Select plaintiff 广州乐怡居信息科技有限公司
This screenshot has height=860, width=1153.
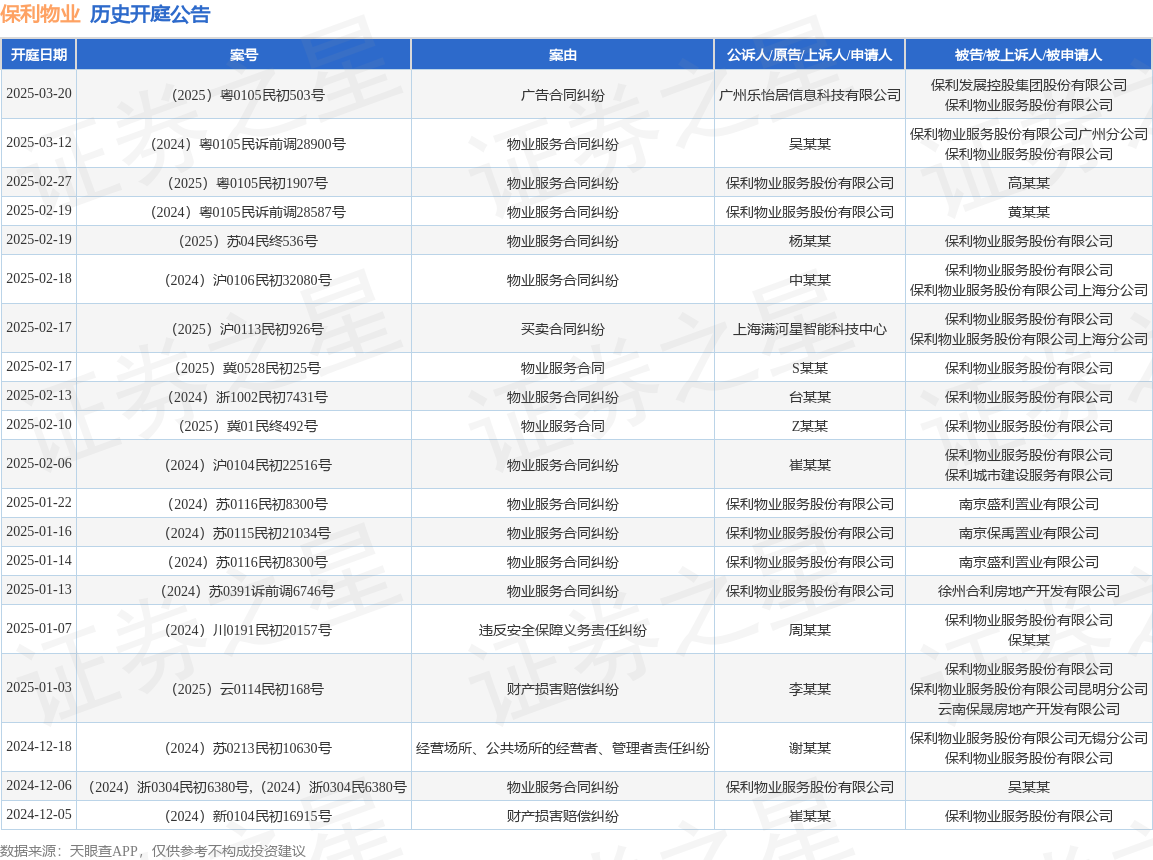pos(810,95)
